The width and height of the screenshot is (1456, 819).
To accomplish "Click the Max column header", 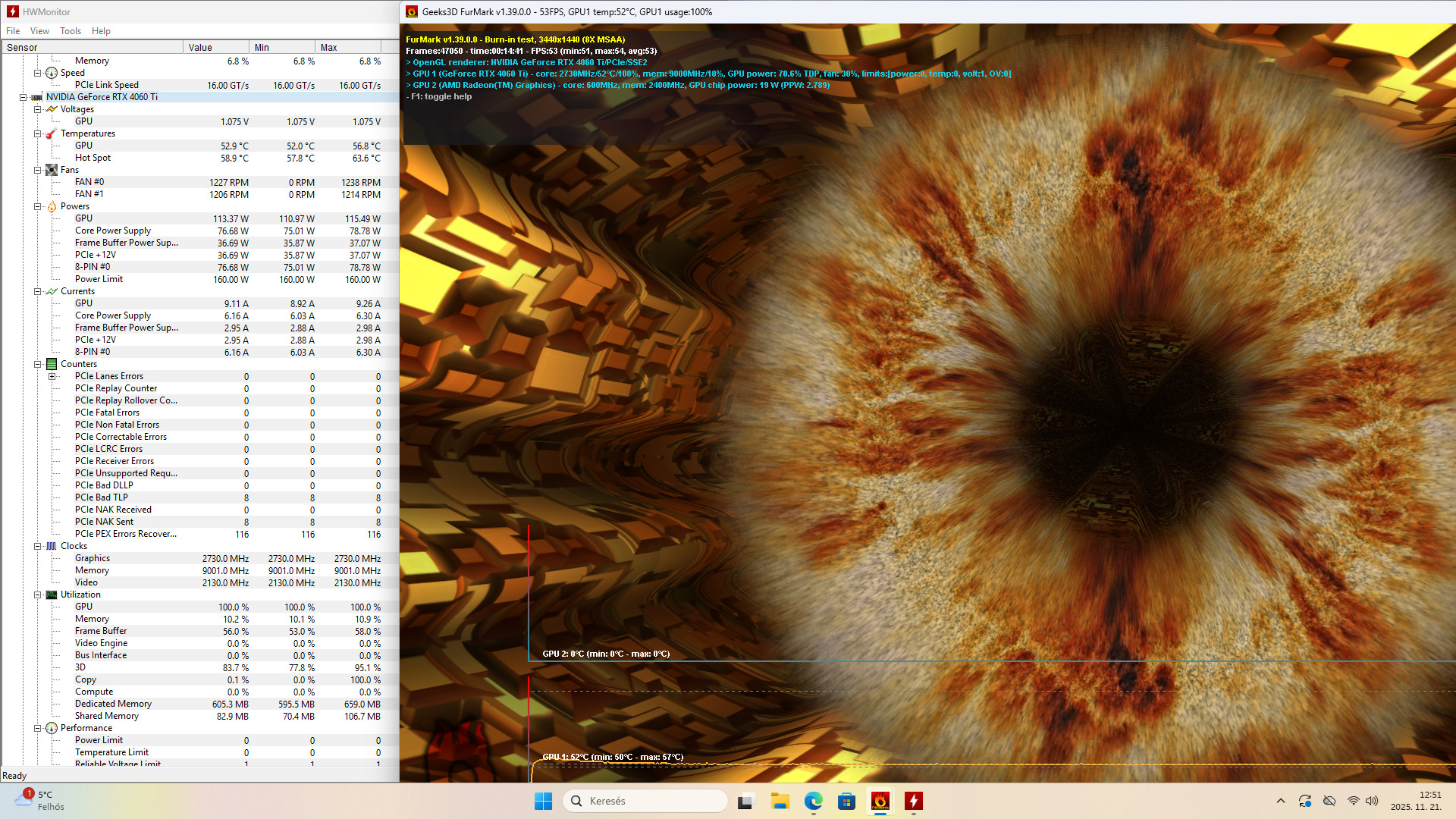I will (x=349, y=47).
